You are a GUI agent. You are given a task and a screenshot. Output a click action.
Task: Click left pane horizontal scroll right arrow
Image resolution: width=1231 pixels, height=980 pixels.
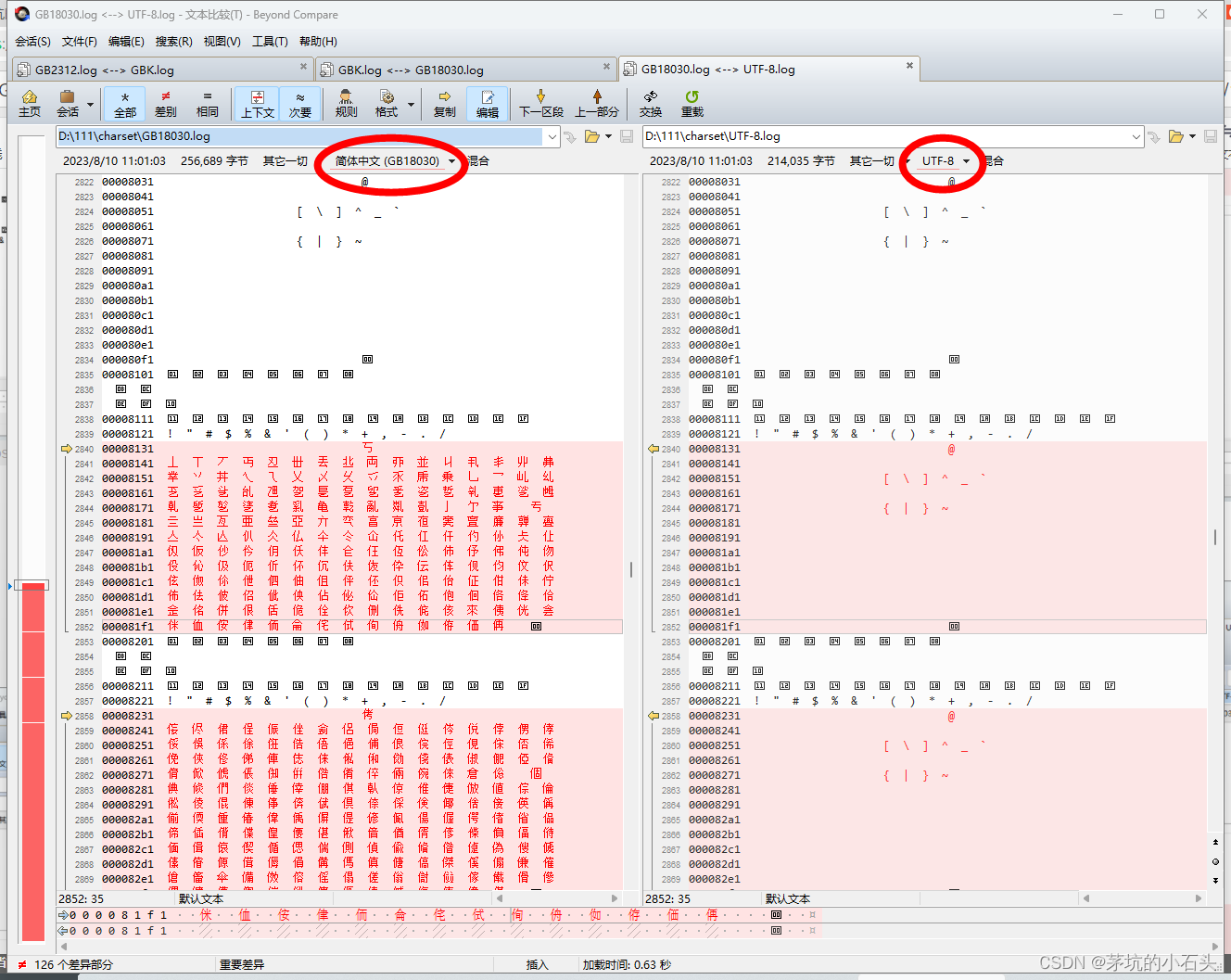[614, 898]
